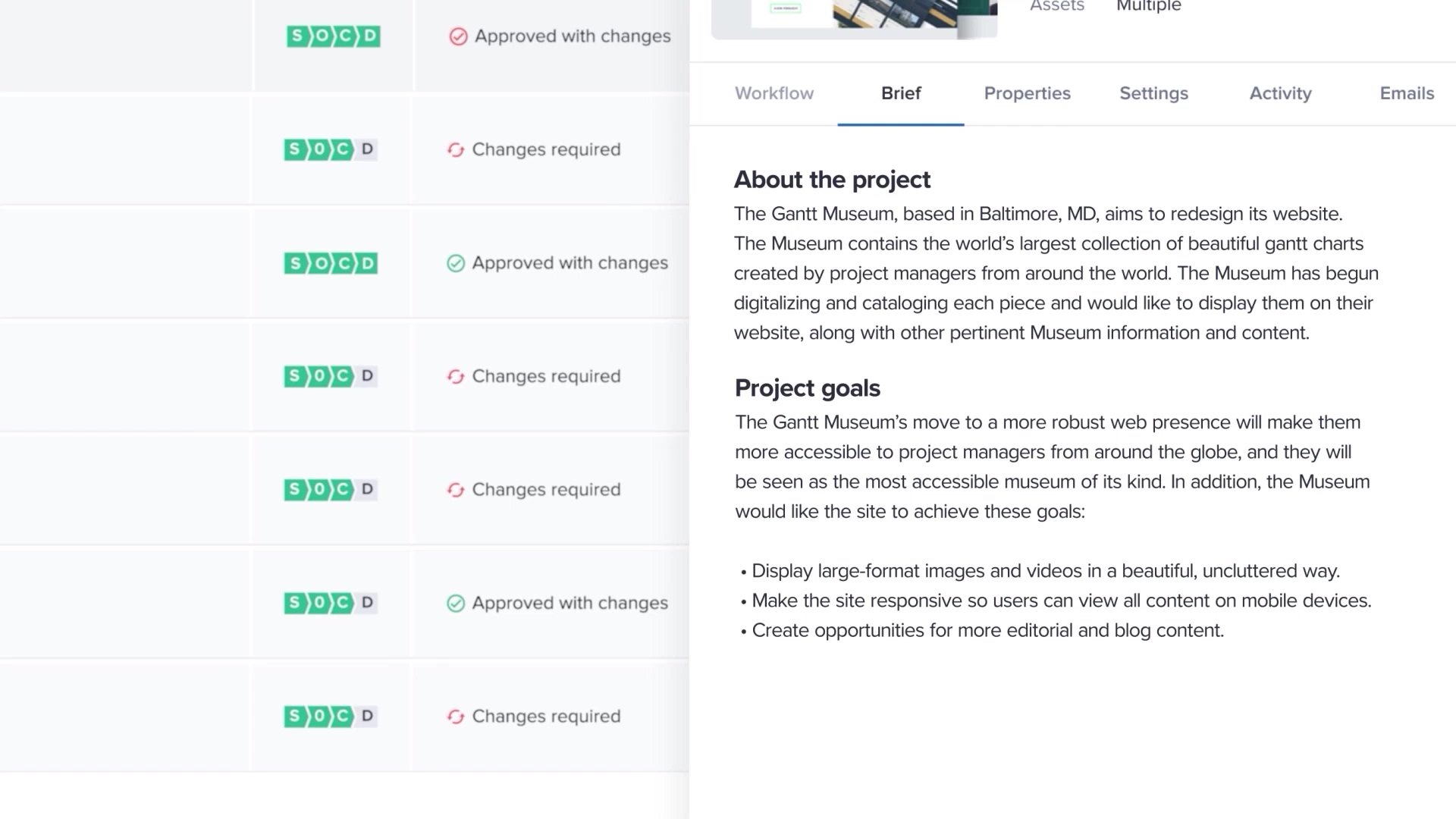Screen dimensions: 1456x819
Task: Select the S badge on the bottom workflow row
Action: point(295,716)
